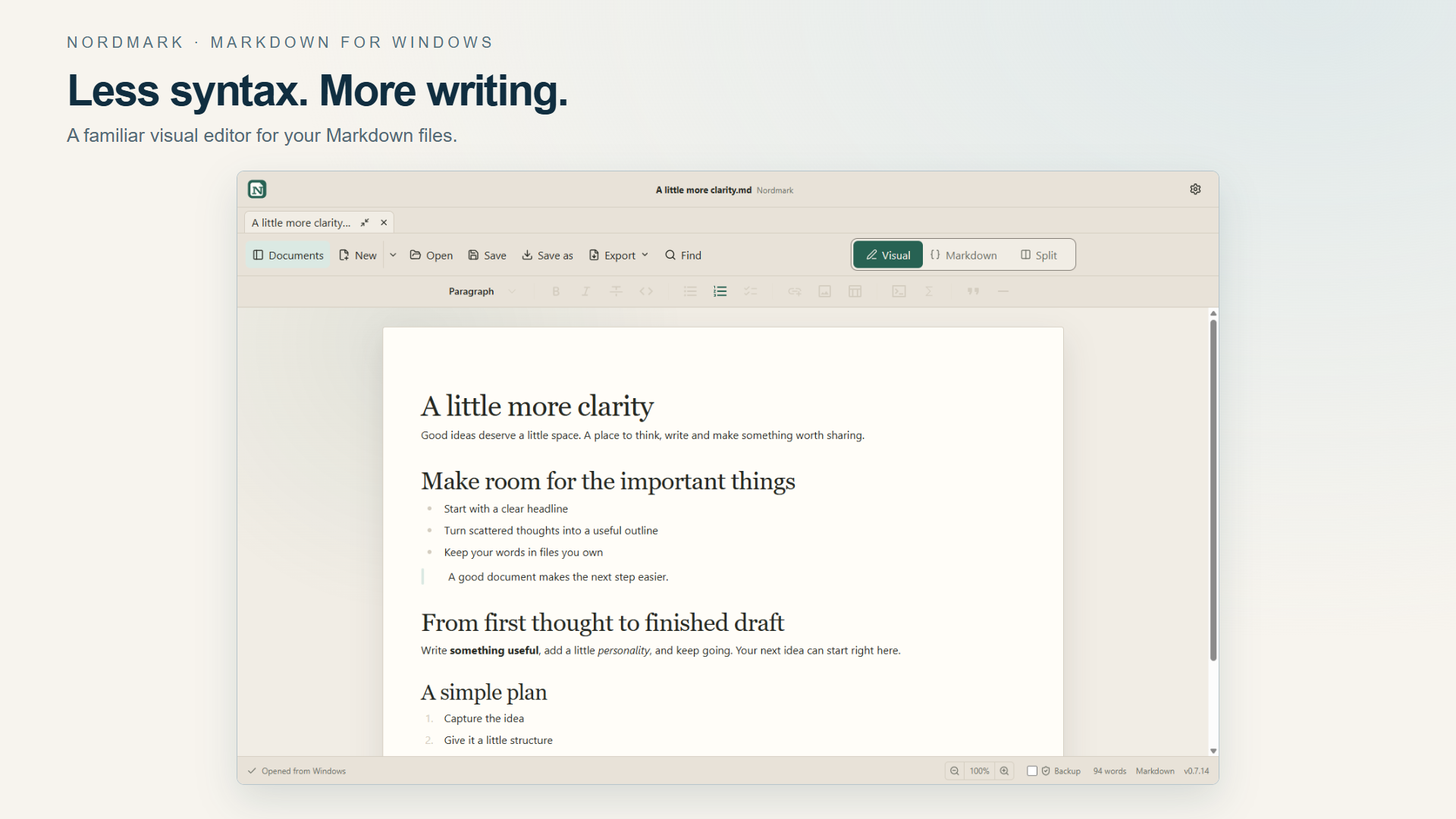Insert a task checklist
Image resolution: width=1456 pixels, height=819 pixels.
[751, 292]
